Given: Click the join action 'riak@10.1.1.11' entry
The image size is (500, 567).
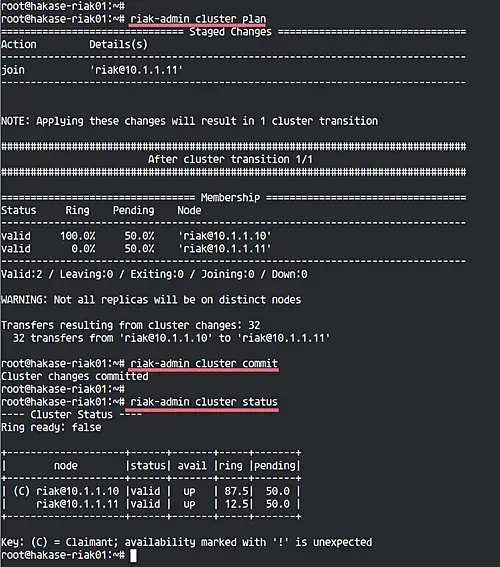Looking at the screenshot, I should 136,70.
